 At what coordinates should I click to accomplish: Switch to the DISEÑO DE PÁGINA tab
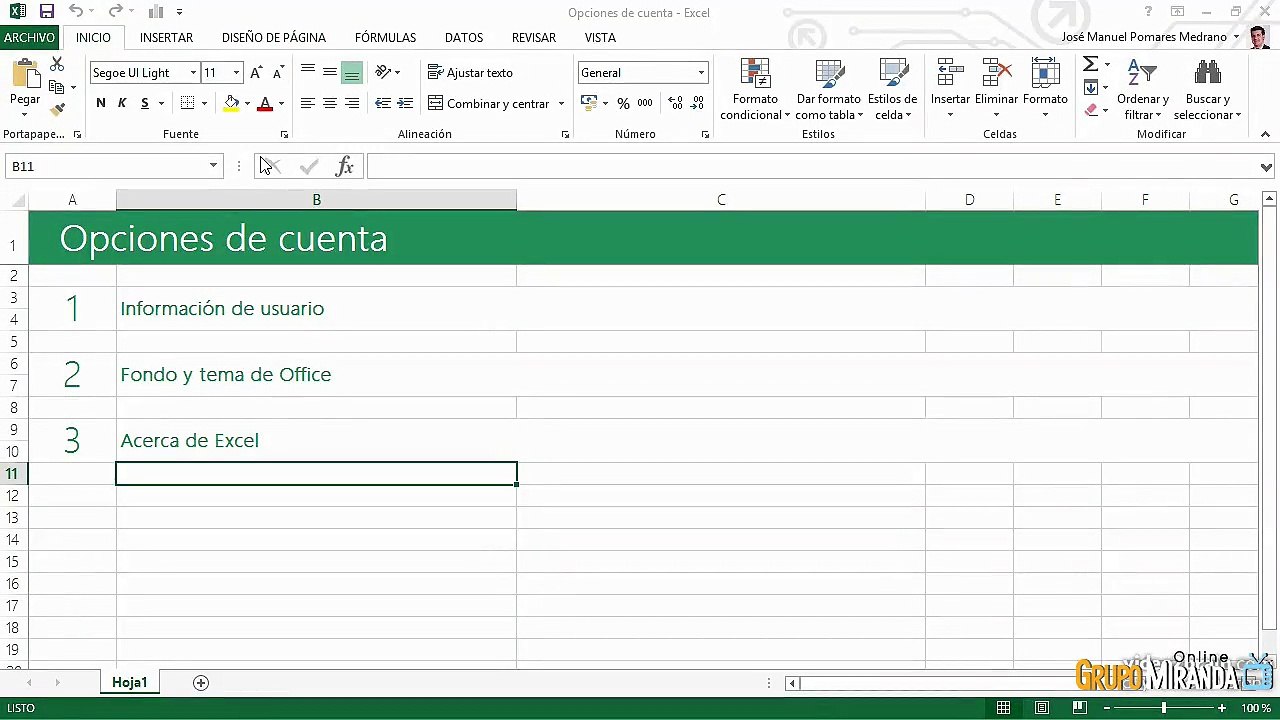click(274, 37)
